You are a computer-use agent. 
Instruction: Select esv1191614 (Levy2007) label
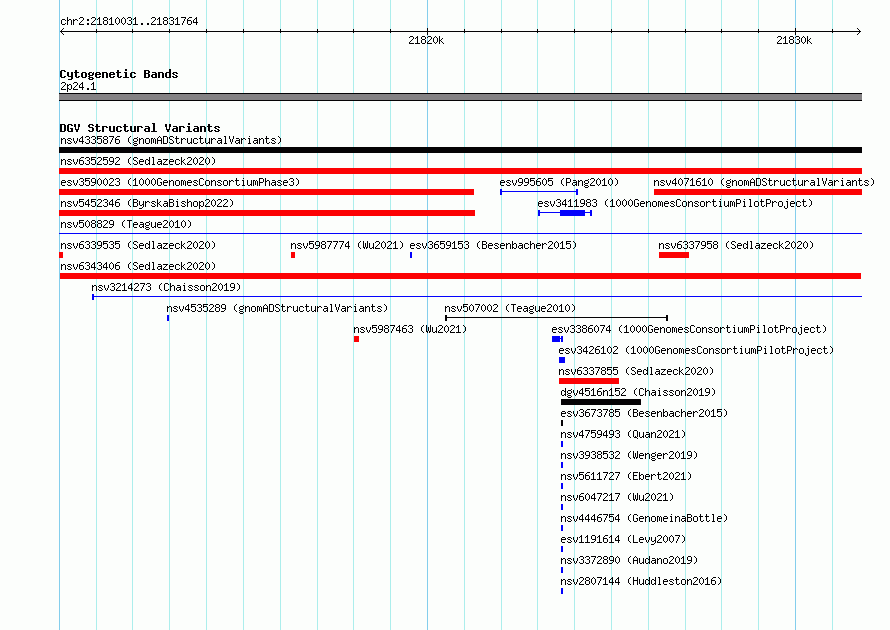click(x=623, y=539)
